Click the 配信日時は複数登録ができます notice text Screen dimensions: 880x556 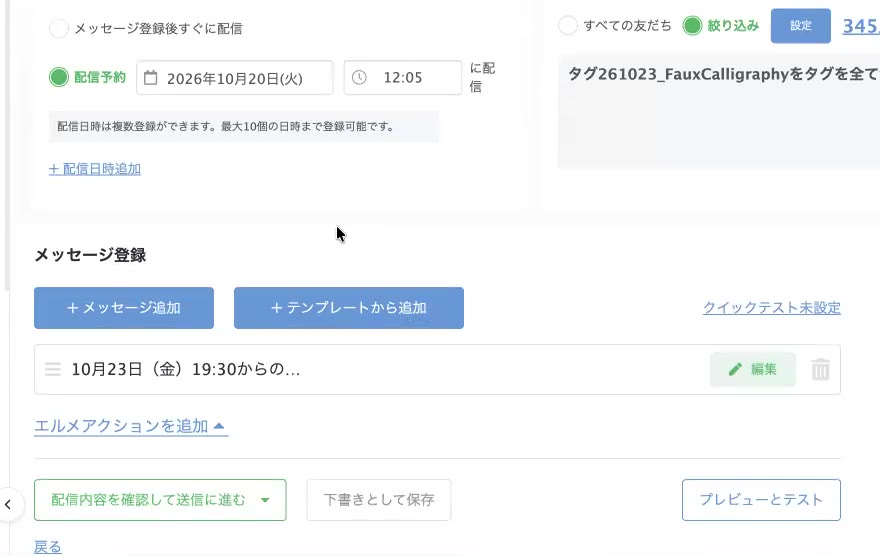[226, 127]
